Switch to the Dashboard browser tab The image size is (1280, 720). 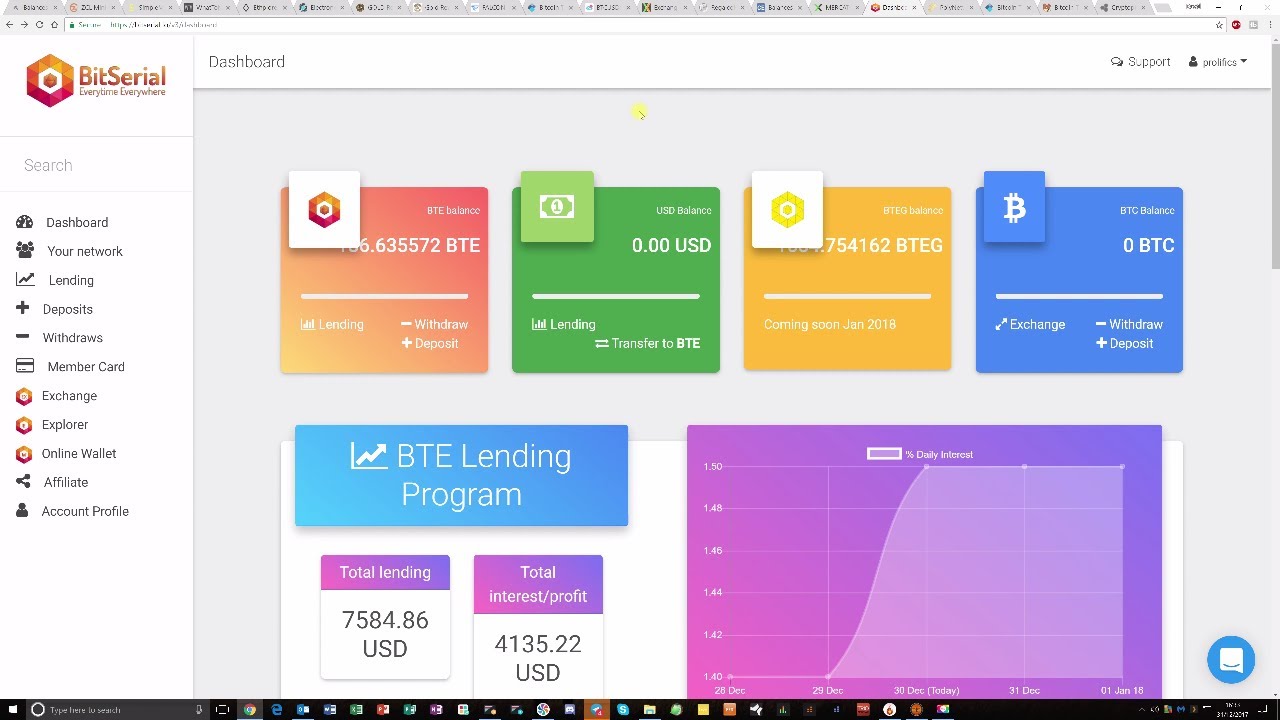[x=892, y=7]
